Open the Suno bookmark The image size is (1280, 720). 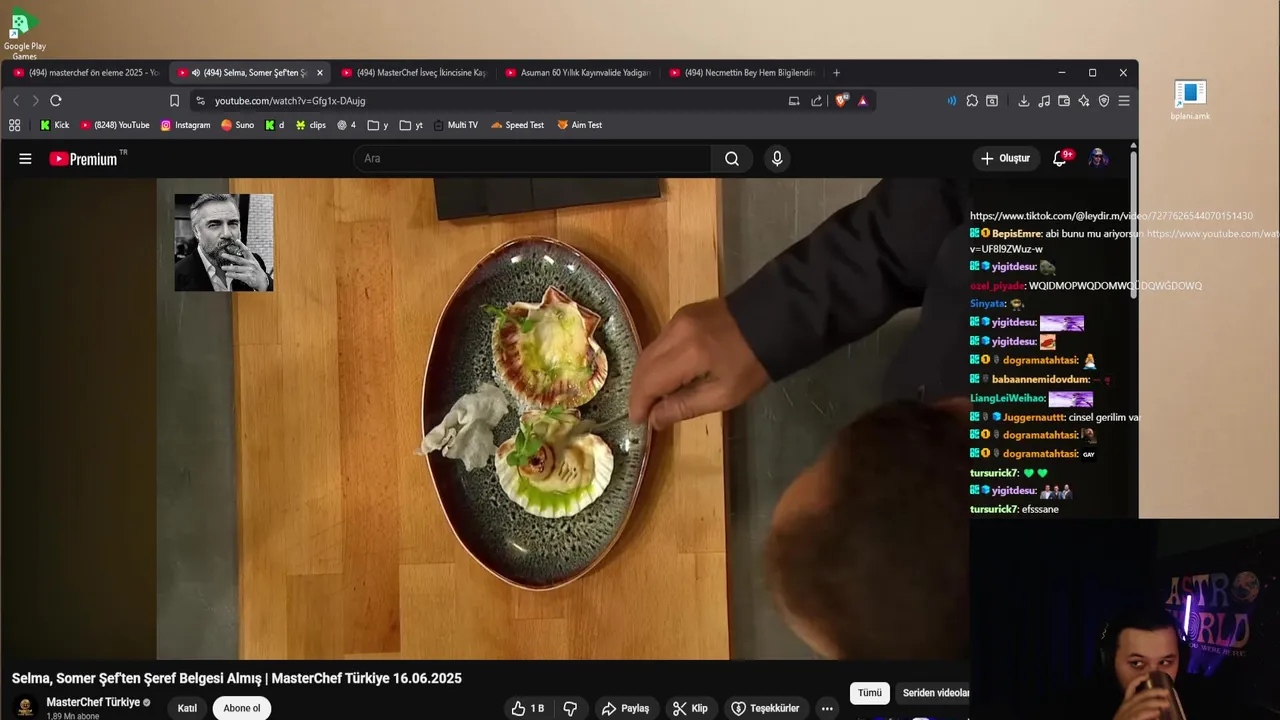click(238, 125)
